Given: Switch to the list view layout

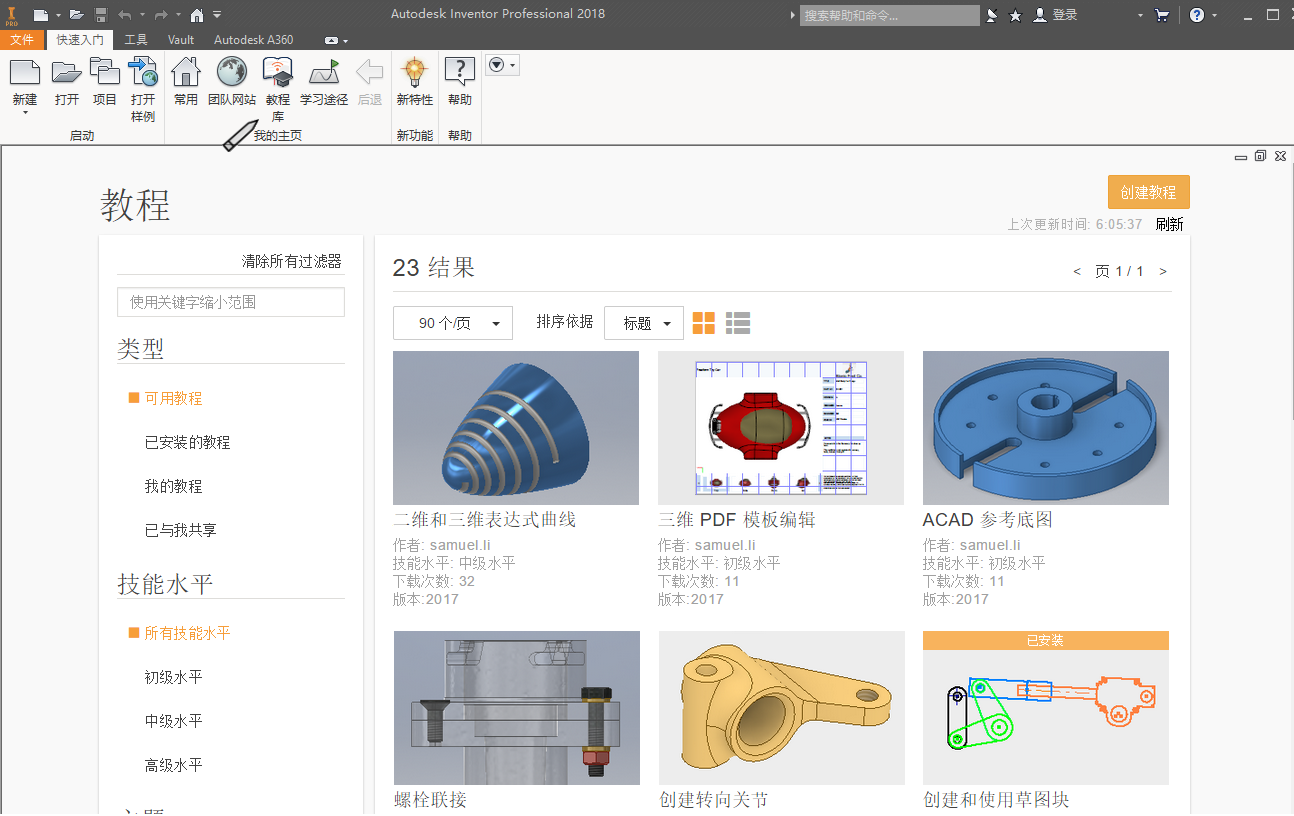Looking at the screenshot, I should pyautogui.click(x=738, y=323).
